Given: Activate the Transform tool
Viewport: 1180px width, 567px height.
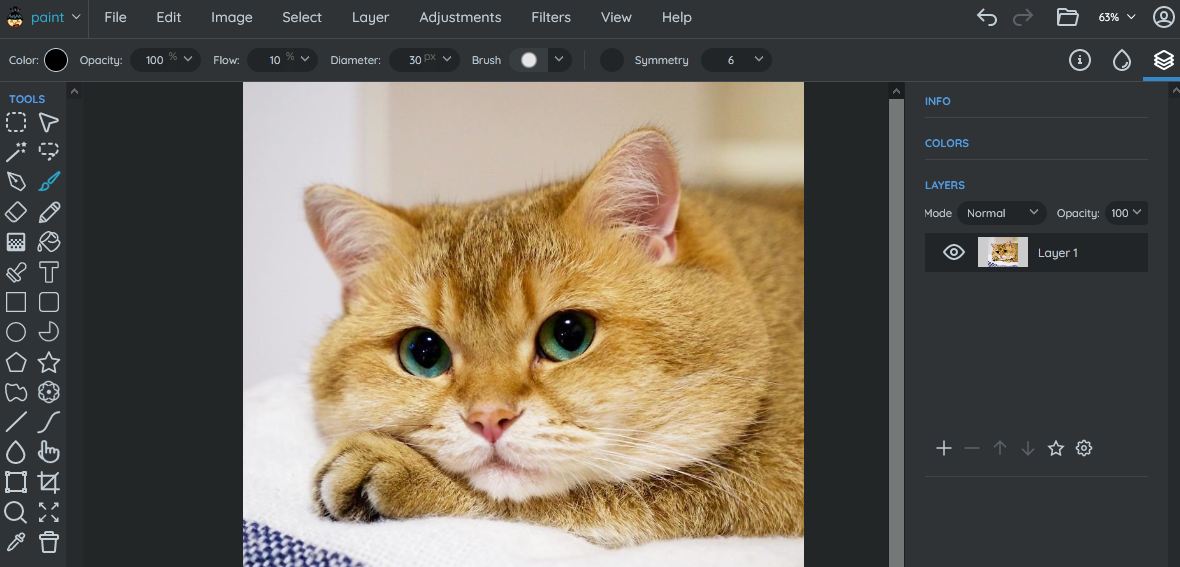Looking at the screenshot, I should click(16, 482).
